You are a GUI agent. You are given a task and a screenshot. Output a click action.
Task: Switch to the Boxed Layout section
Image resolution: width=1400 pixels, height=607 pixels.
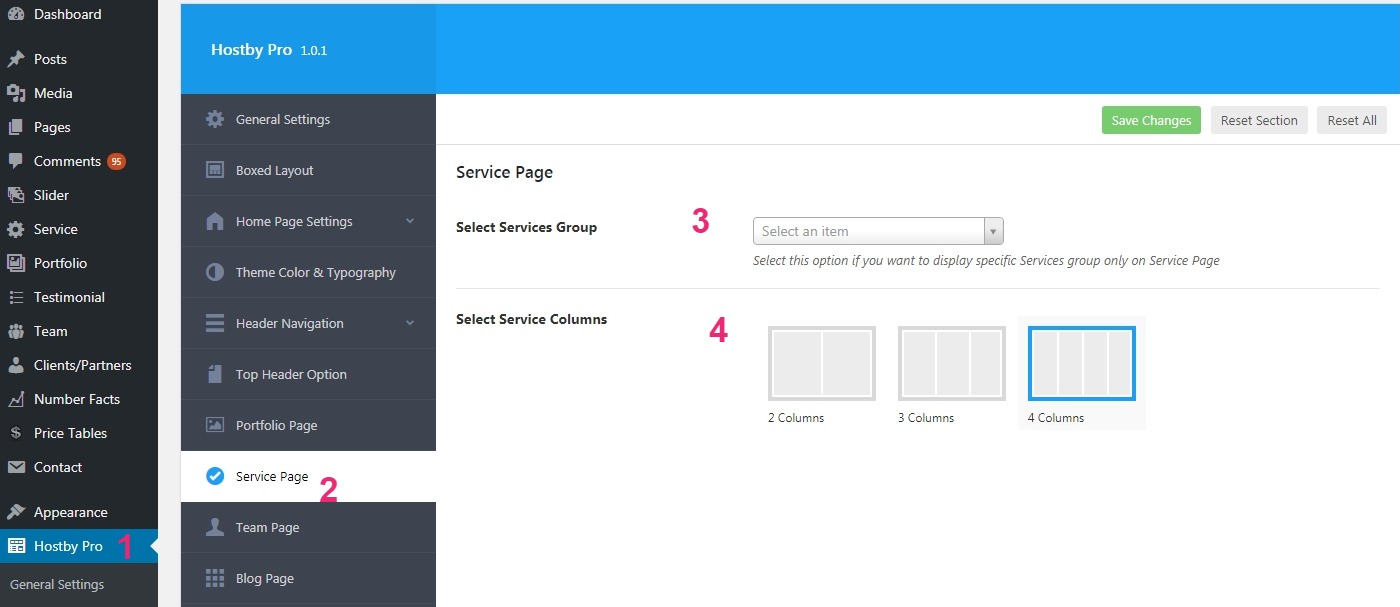point(308,170)
